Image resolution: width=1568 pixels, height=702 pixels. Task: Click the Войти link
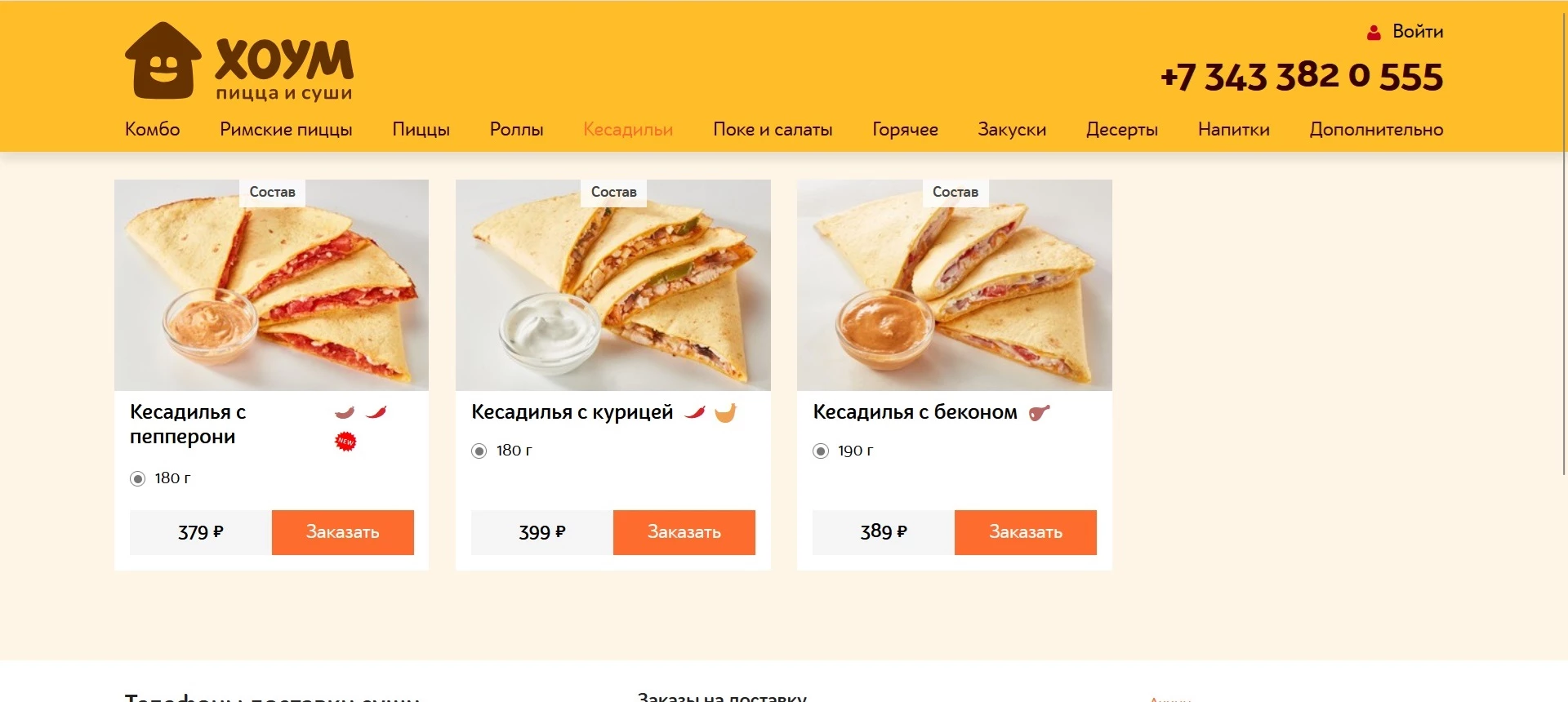click(x=1418, y=33)
